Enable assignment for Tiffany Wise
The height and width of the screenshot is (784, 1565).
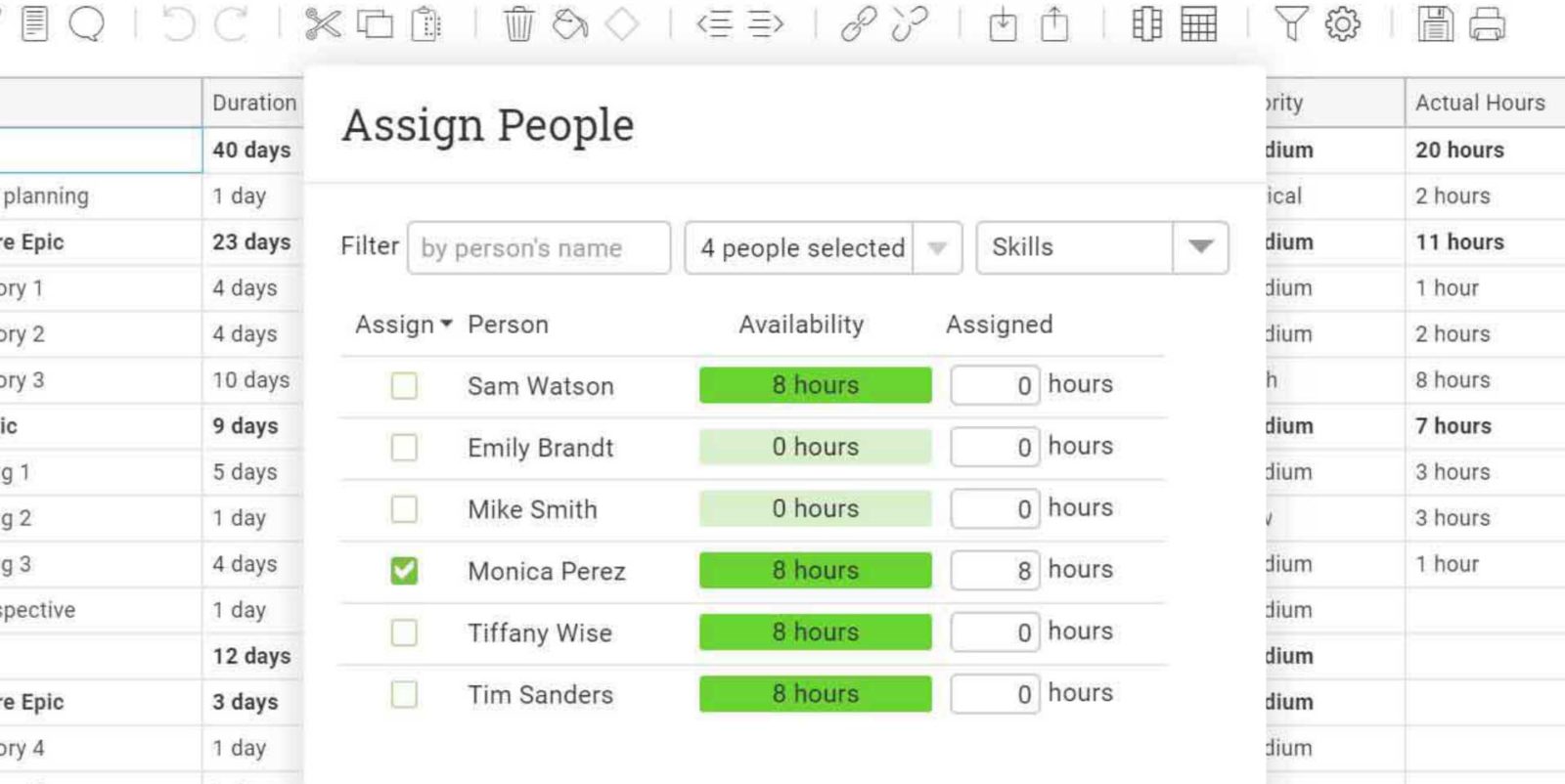point(403,632)
